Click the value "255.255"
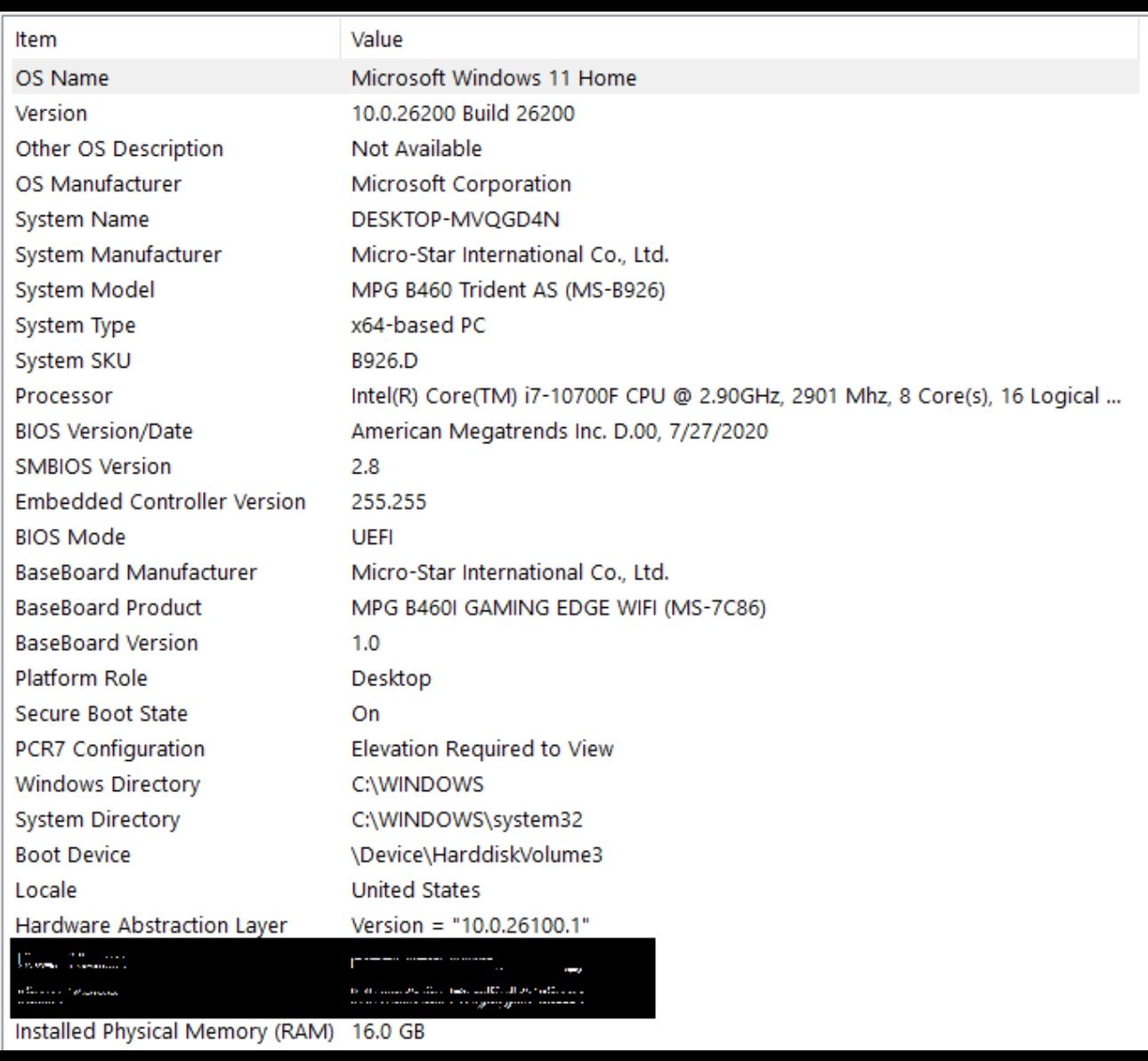Image resolution: width=1148 pixels, height=1061 pixels. tap(389, 502)
